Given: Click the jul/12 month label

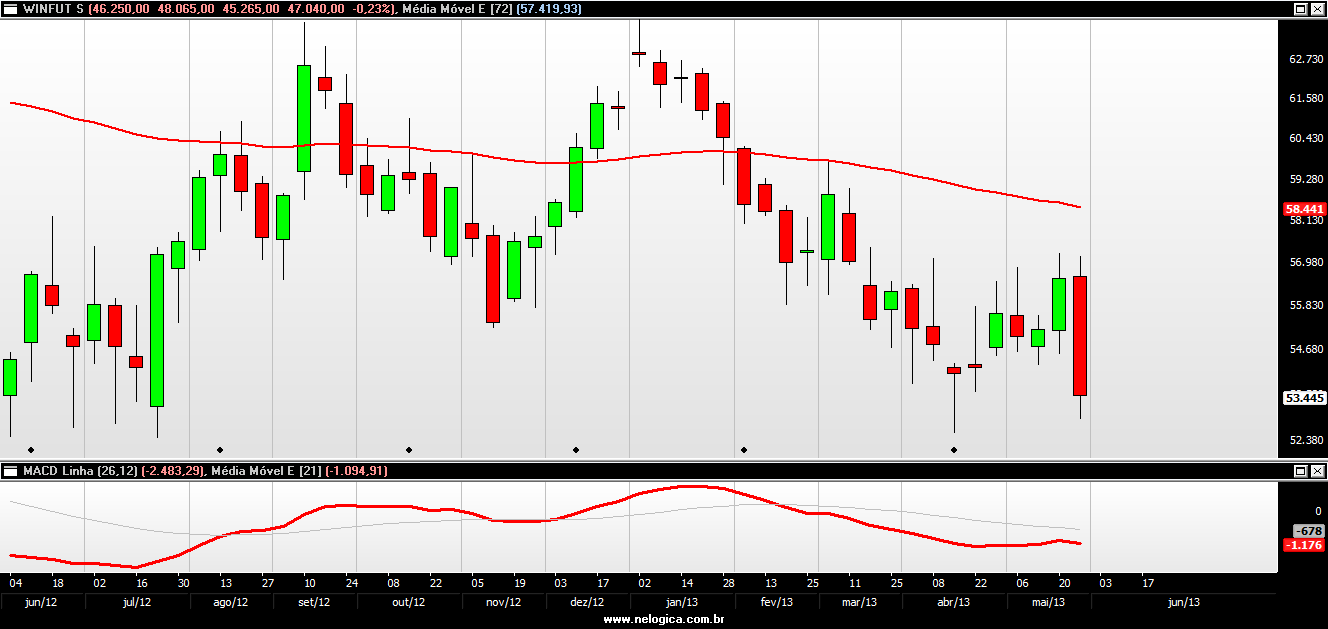Looking at the screenshot, I should [x=136, y=602].
